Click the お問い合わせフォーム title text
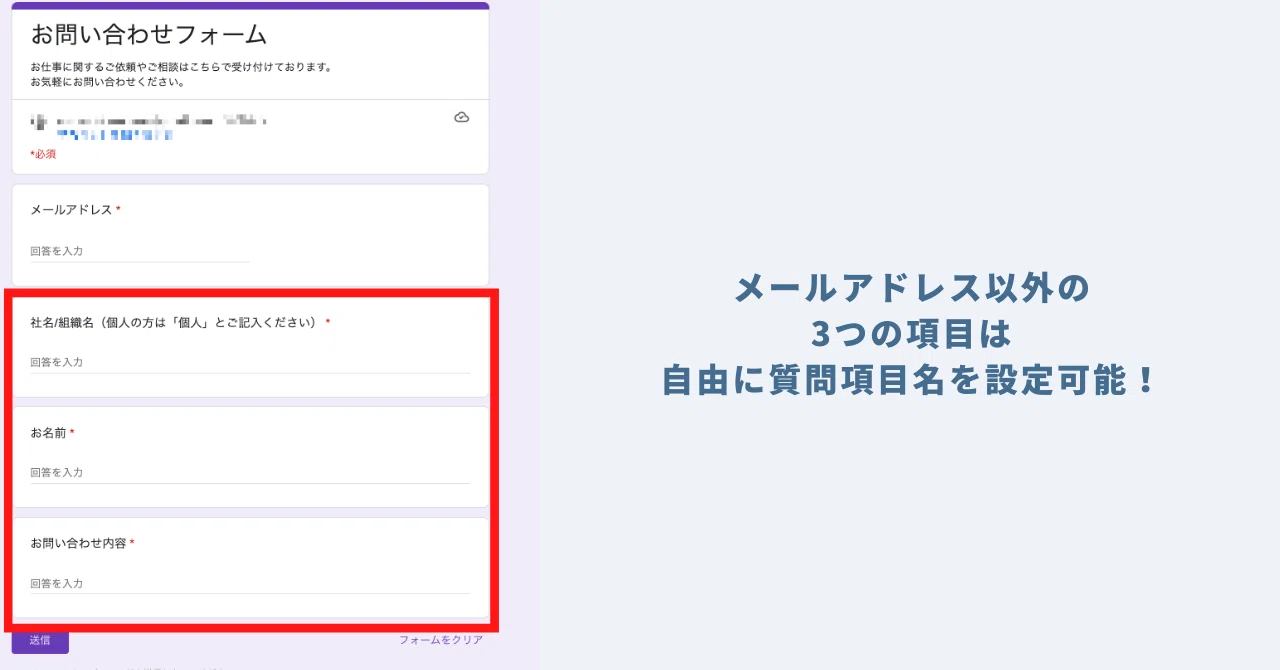The height and width of the screenshot is (670, 1280). pos(149,35)
